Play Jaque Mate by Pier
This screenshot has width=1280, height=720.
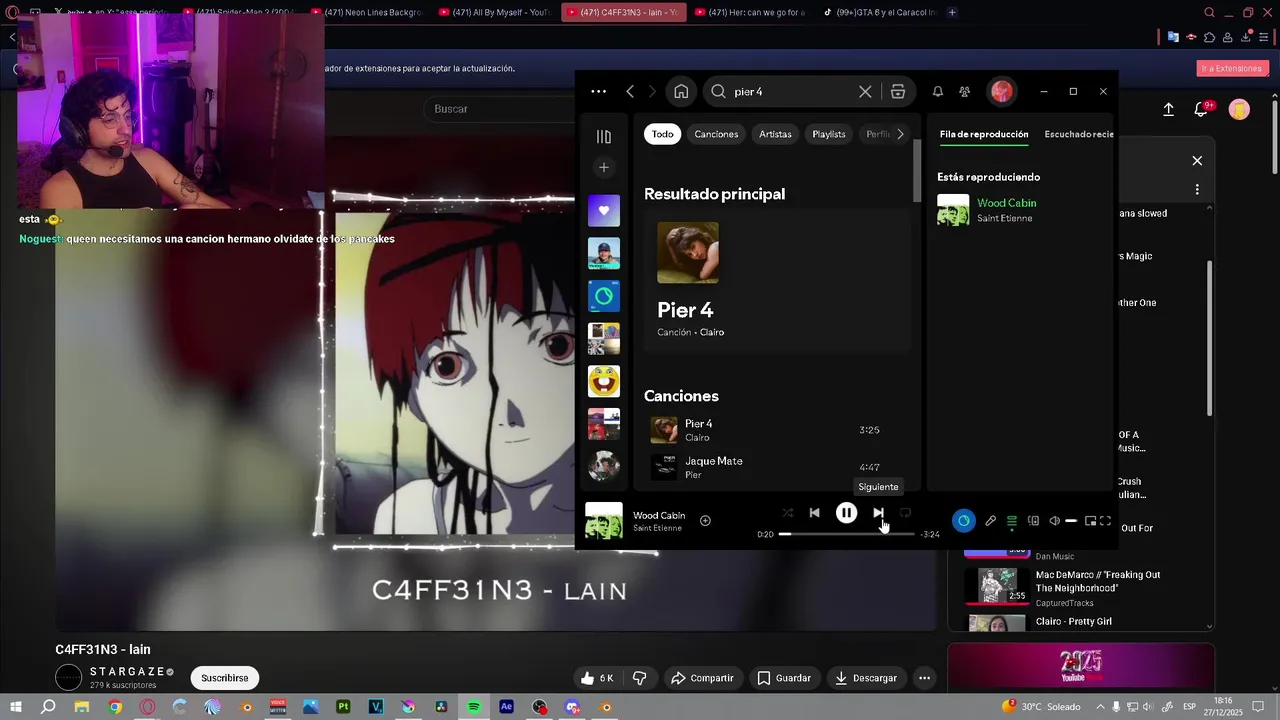[x=776, y=467]
